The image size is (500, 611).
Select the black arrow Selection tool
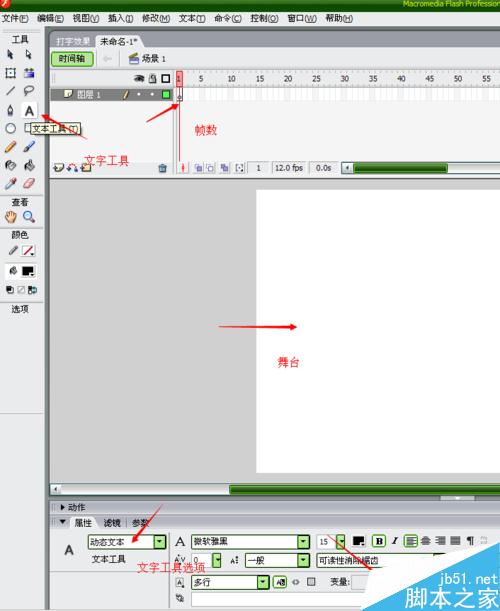(10, 54)
